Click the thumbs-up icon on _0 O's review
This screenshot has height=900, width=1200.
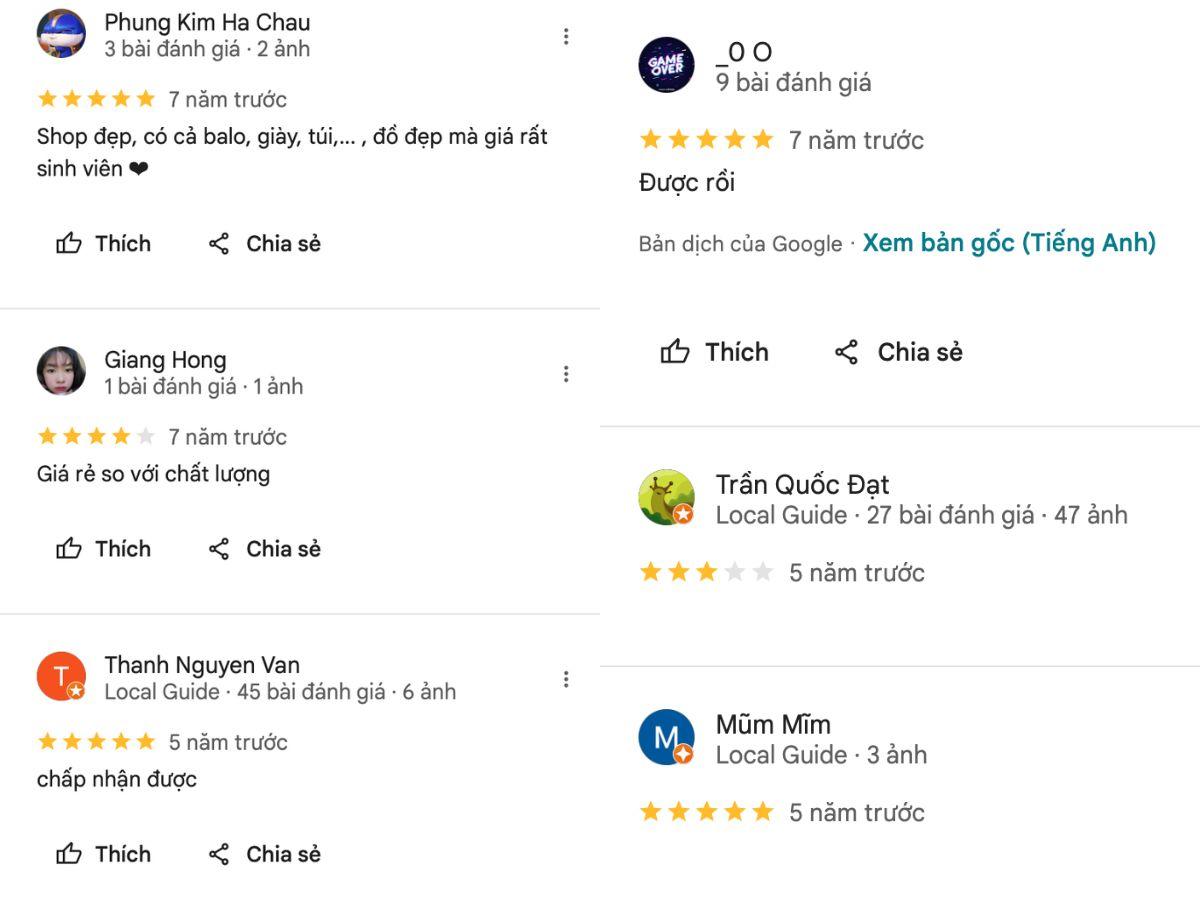(675, 352)
